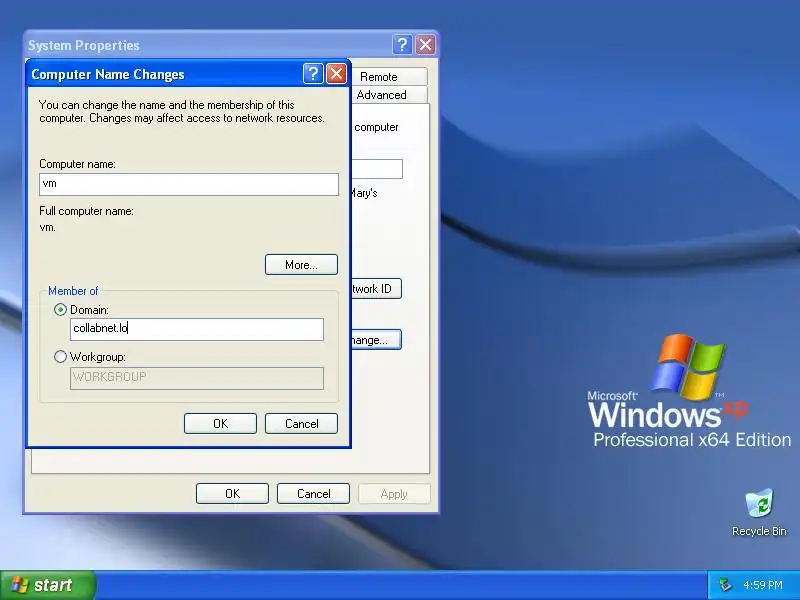Close the Computer Name Changes dialog
Screen dimensions: 800x600
(x=336, y=74)
